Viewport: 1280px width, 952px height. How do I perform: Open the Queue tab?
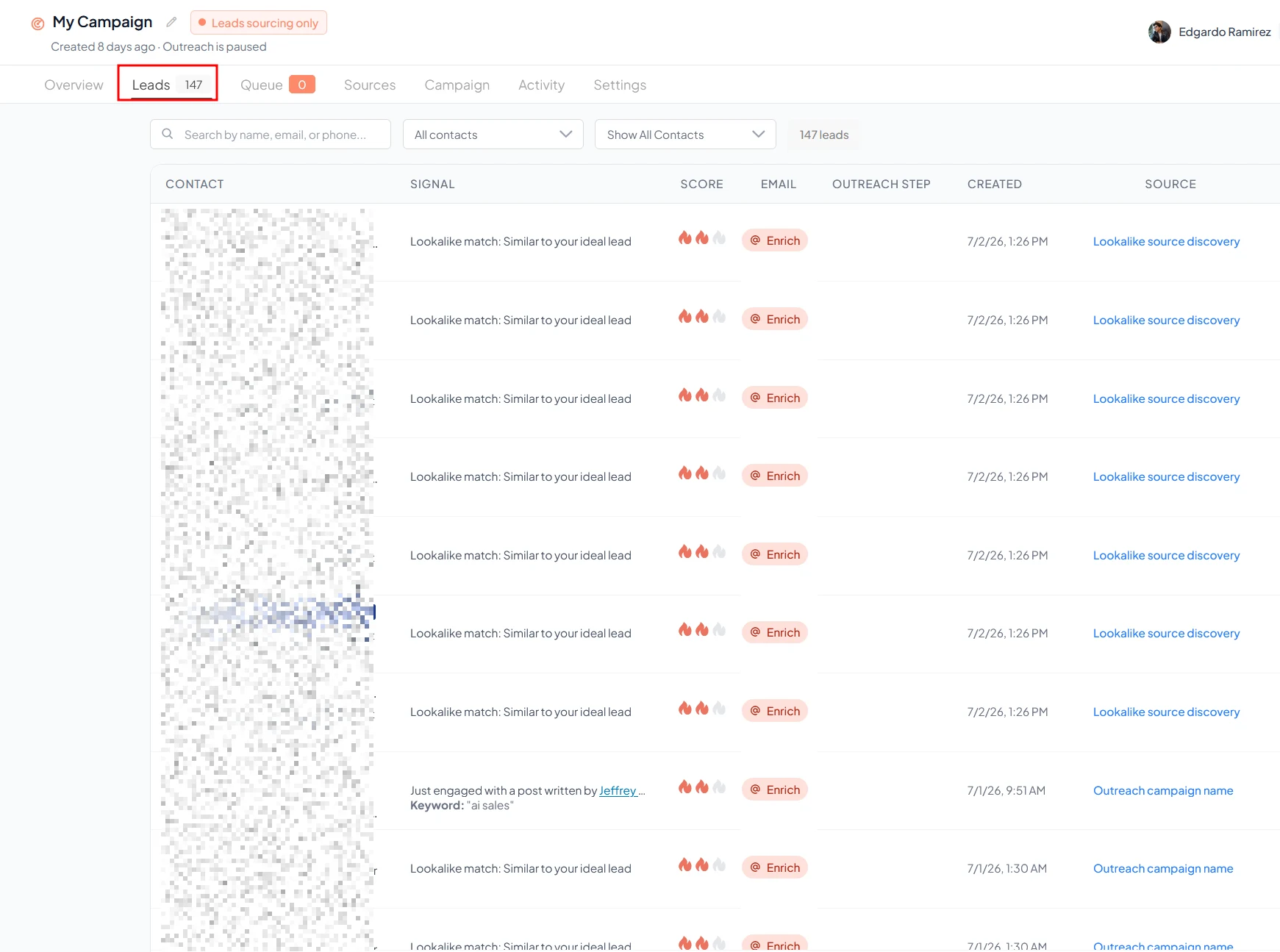[277, 85]
